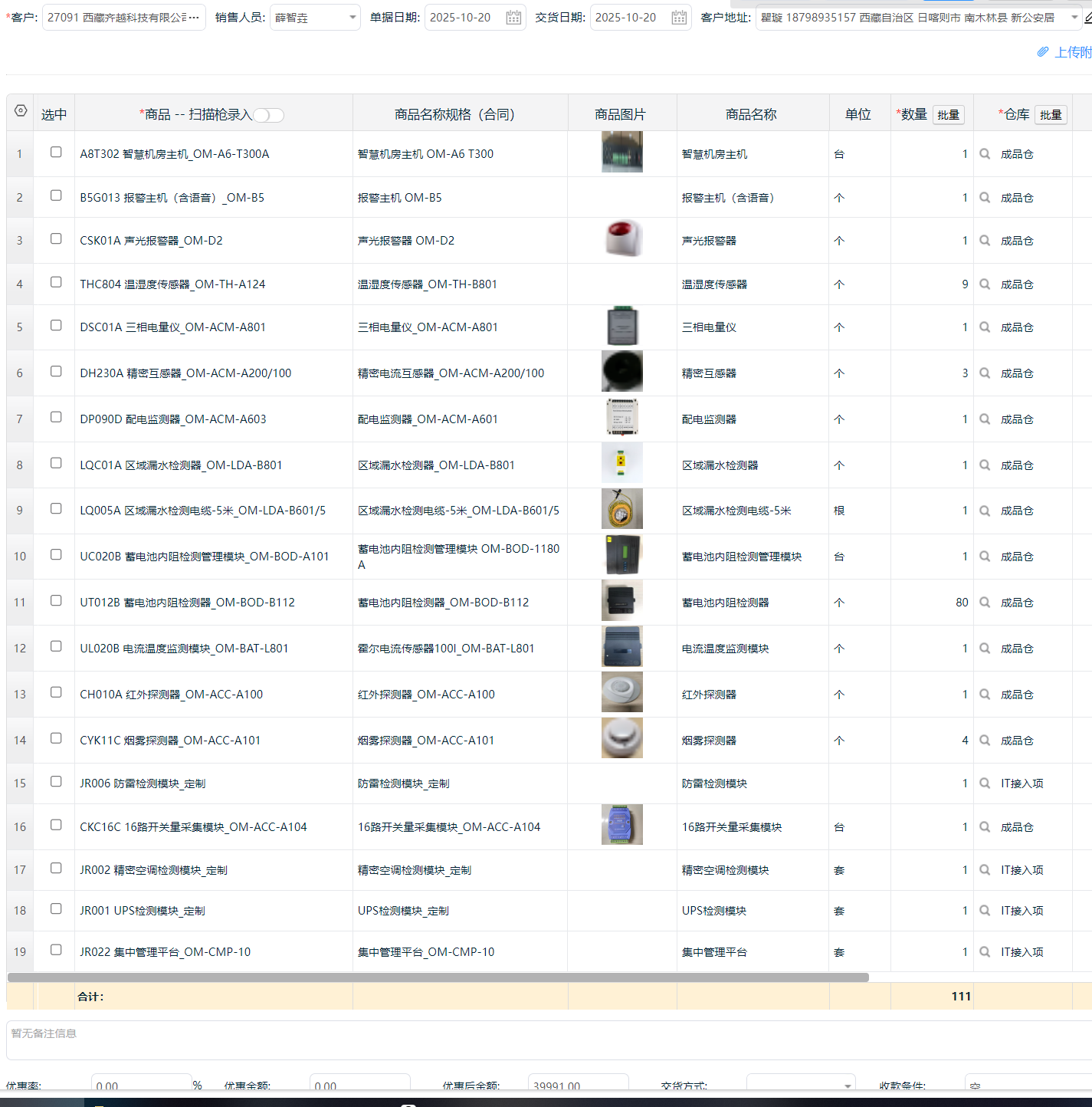Select checkbox for row 11 蓄电池内阻检测器

click(x=56, y=601)
